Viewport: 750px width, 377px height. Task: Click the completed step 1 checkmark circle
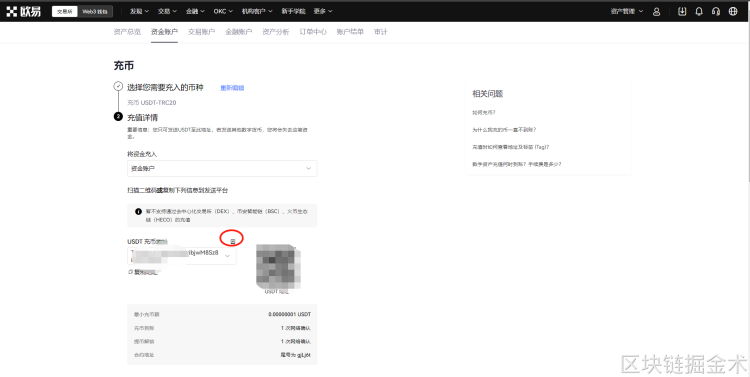coord(118,86)
